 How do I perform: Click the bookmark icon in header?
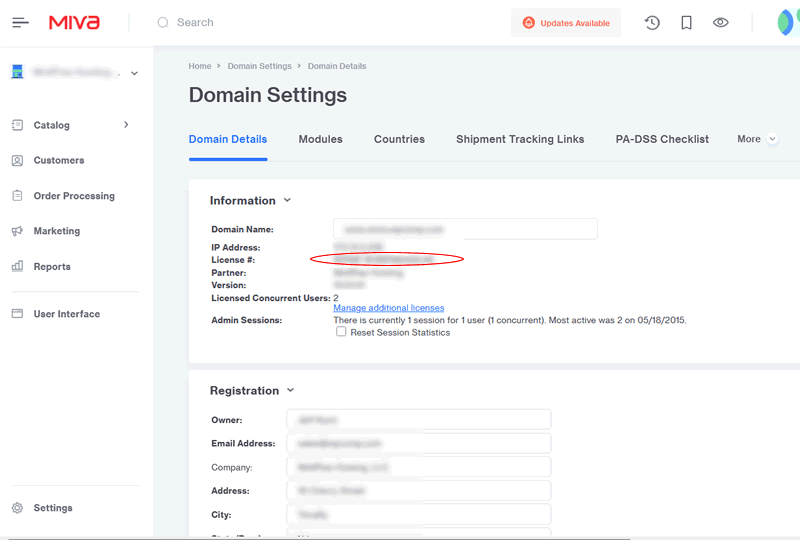click(686, 23)
